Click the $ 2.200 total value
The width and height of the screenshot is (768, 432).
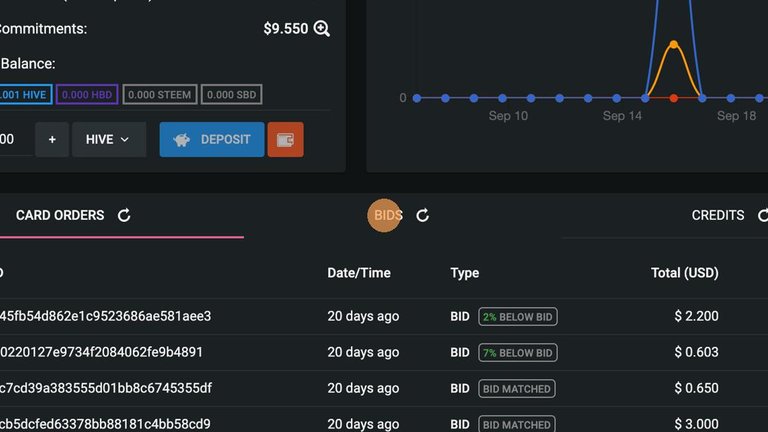coord(696,316)
